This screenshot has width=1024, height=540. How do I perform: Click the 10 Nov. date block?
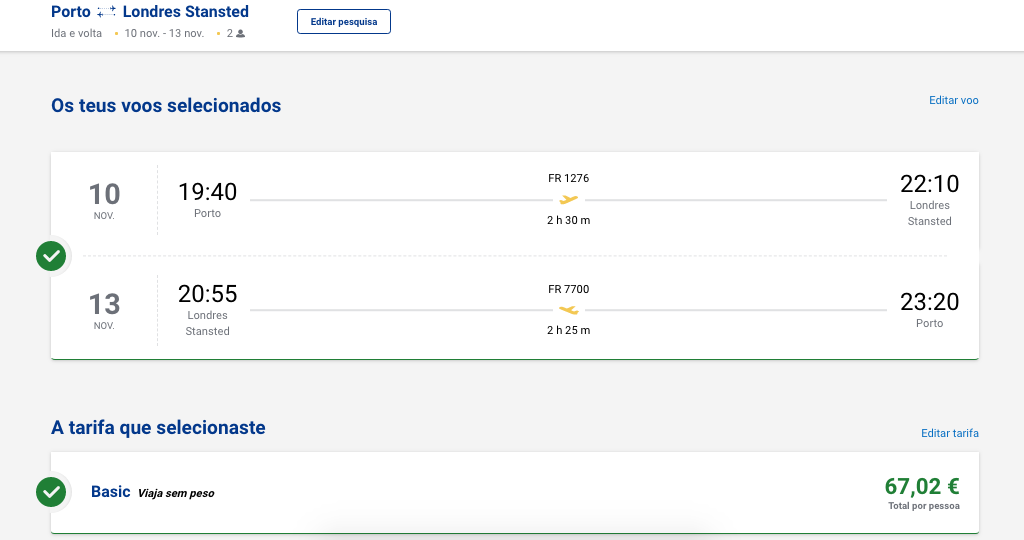(x=104, y=199)
